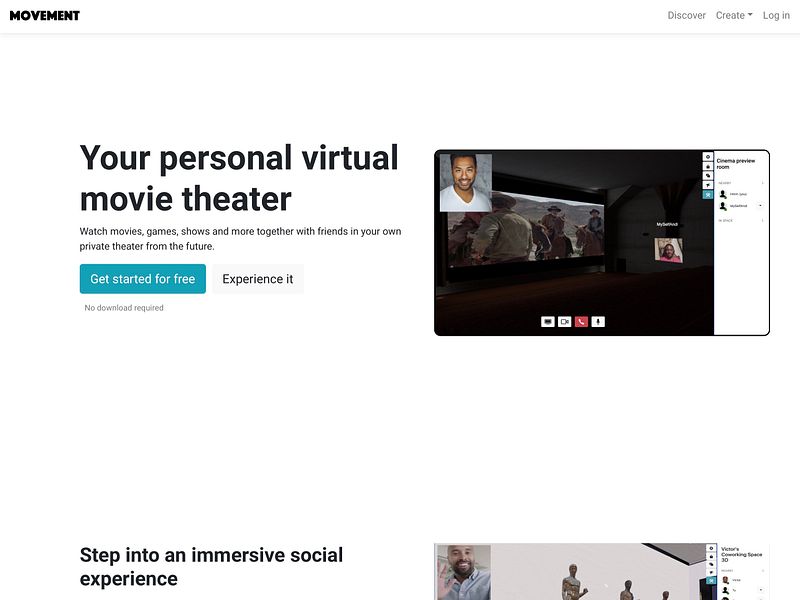Open the gear icon in Victor's Coworking Space preview
Image resolution: width=800 pixels, height=600 pixels.
coord(711,548)
